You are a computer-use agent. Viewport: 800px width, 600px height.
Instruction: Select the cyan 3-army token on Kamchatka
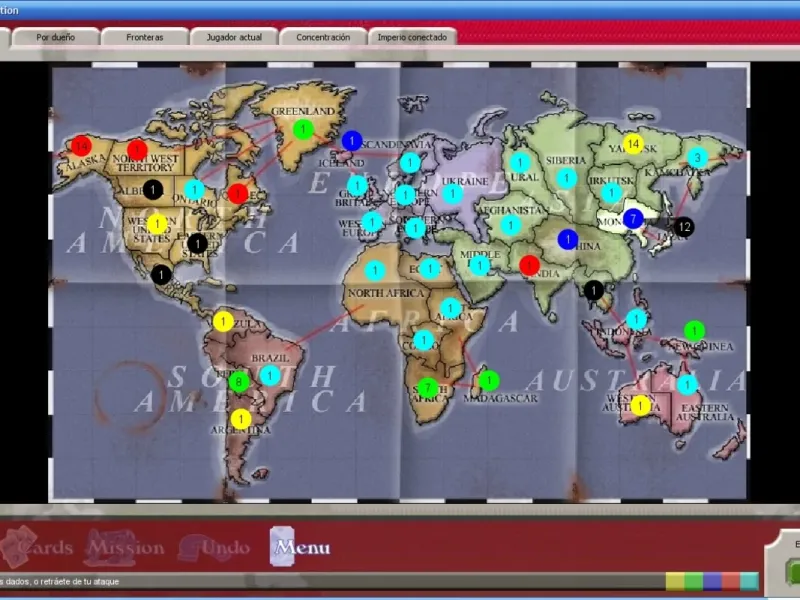click(697, 158)
